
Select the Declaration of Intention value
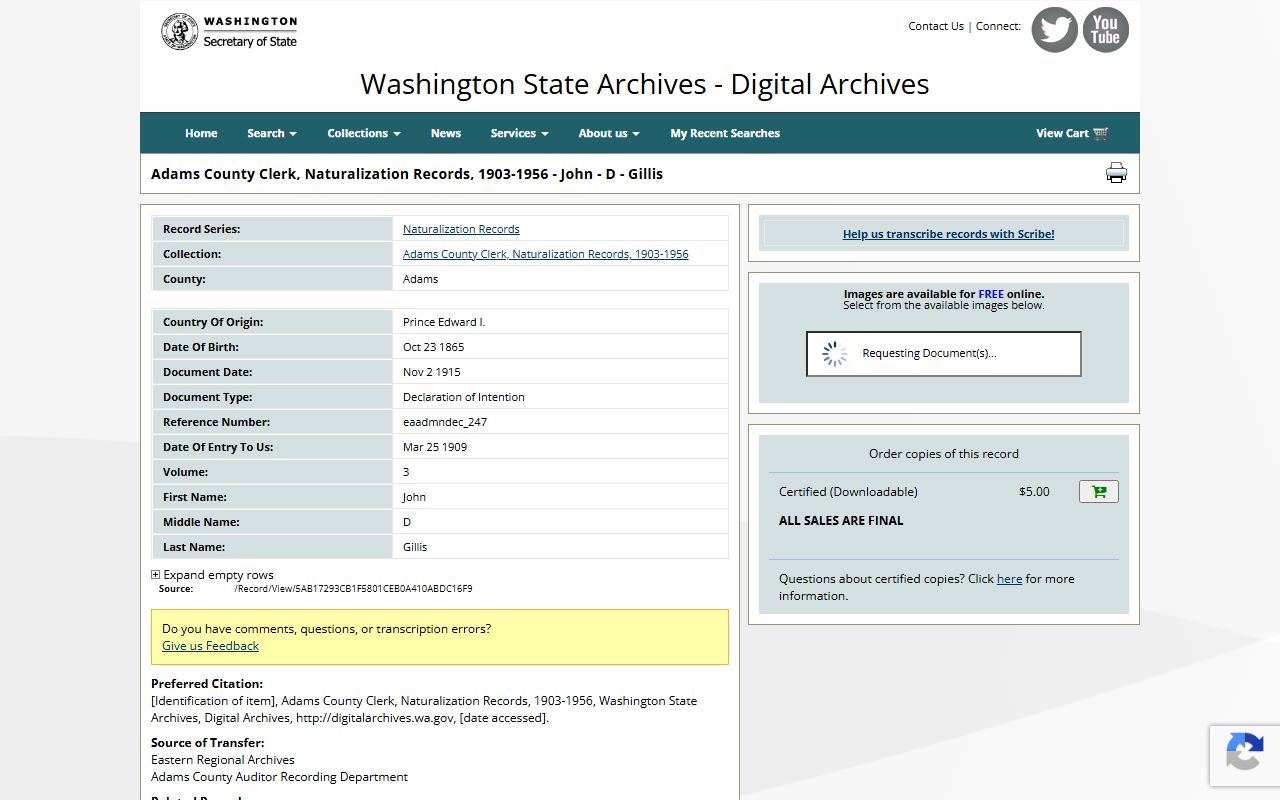464,397
